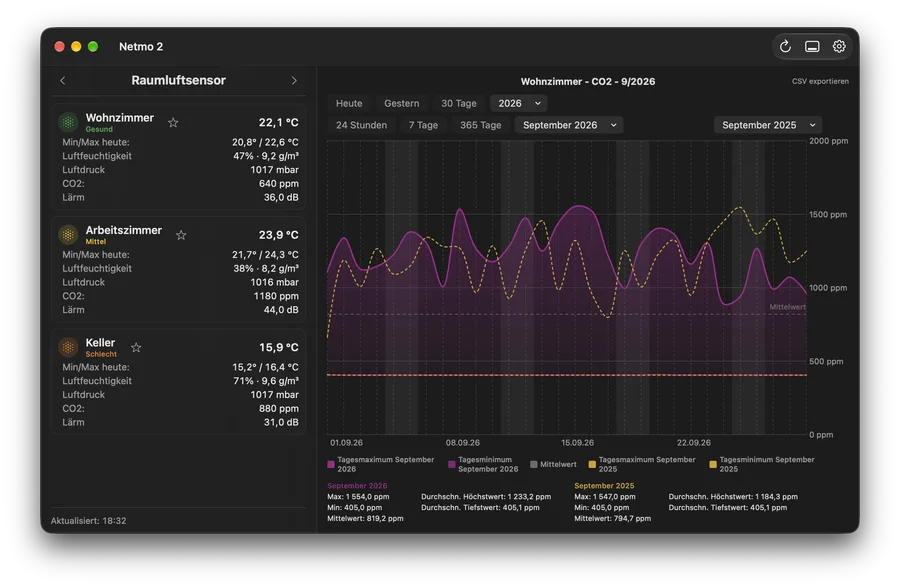
Task: Toggle the display window icon in toolbar
Action: click(812, 46)
